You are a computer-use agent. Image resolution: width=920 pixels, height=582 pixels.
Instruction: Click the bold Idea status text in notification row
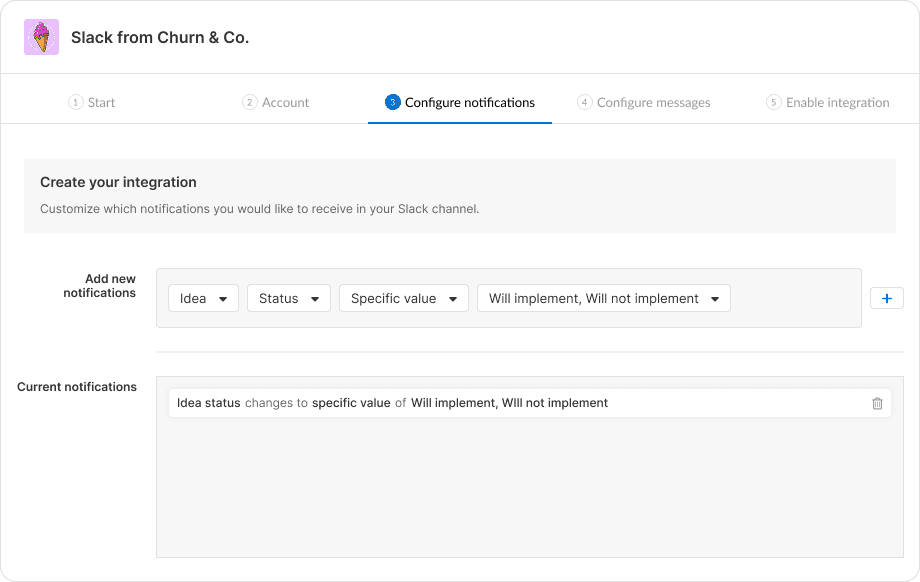click(209, 403)
